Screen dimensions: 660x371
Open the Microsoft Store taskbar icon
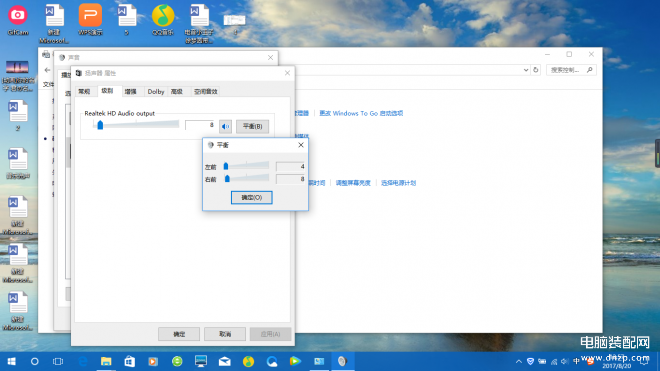pos(130,361)
